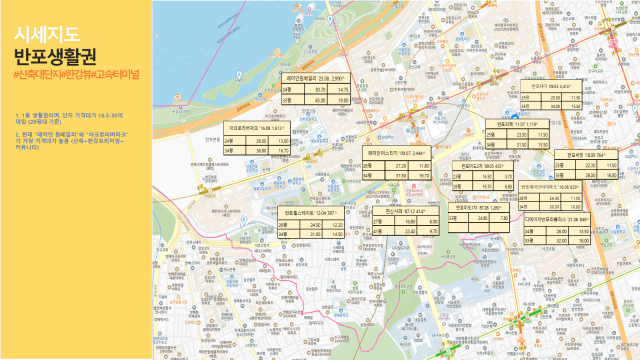Click the blue A marker on the river bank
The image size is (640, 360).
tap(239, 75)
